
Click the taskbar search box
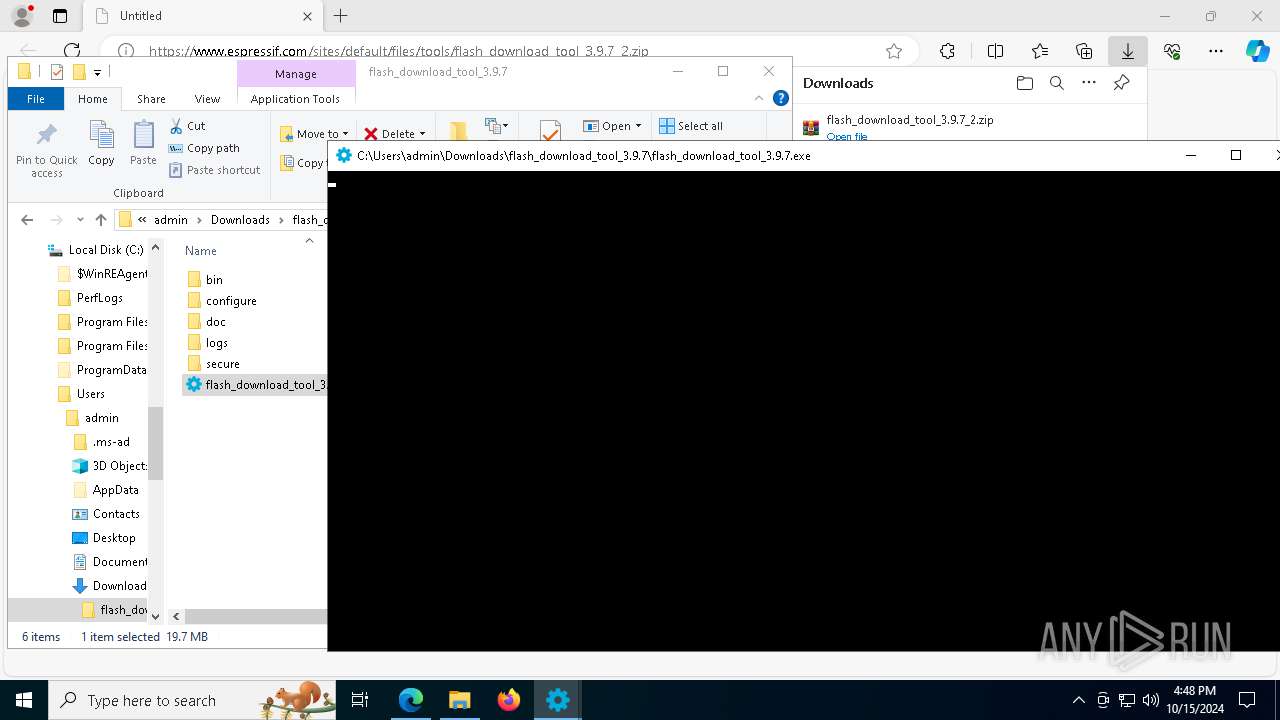191,700
